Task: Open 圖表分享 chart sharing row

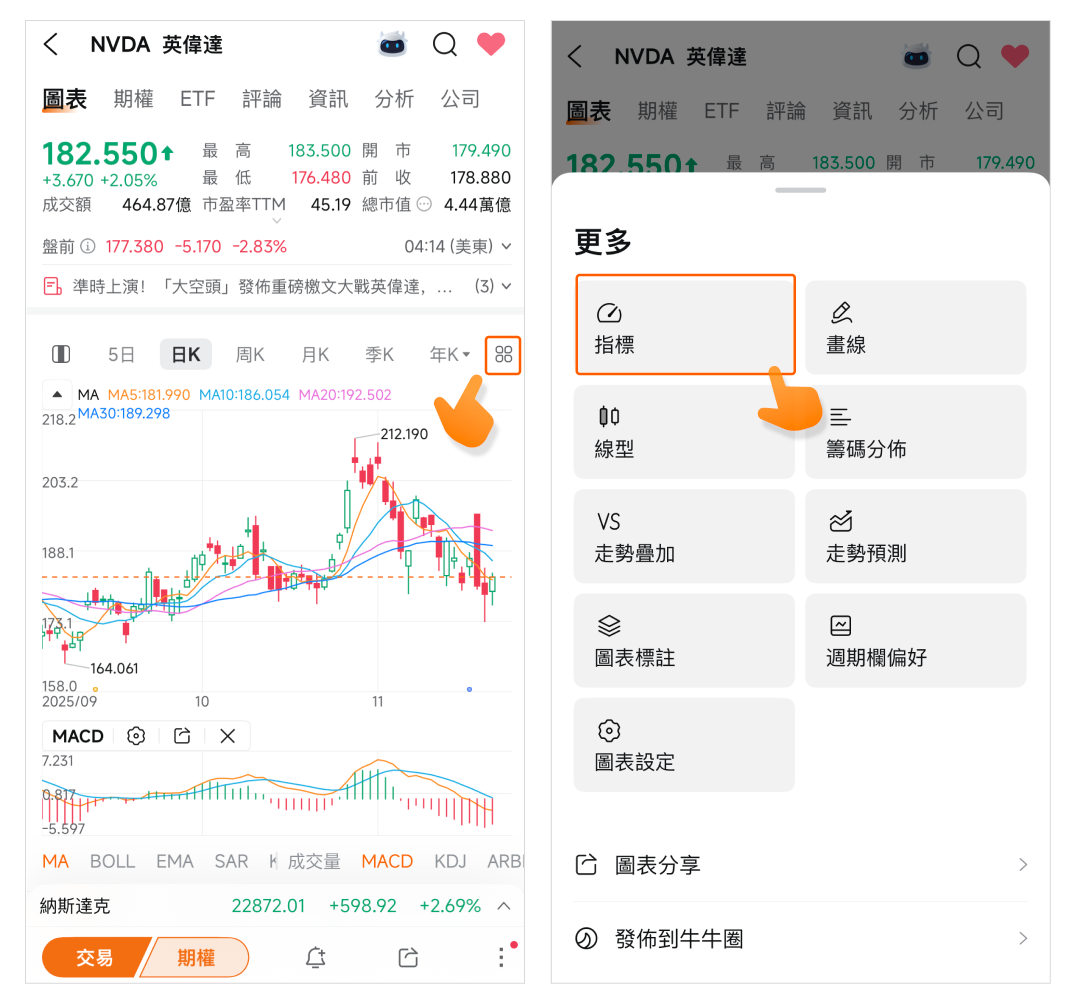Action: tap(801, 865)
